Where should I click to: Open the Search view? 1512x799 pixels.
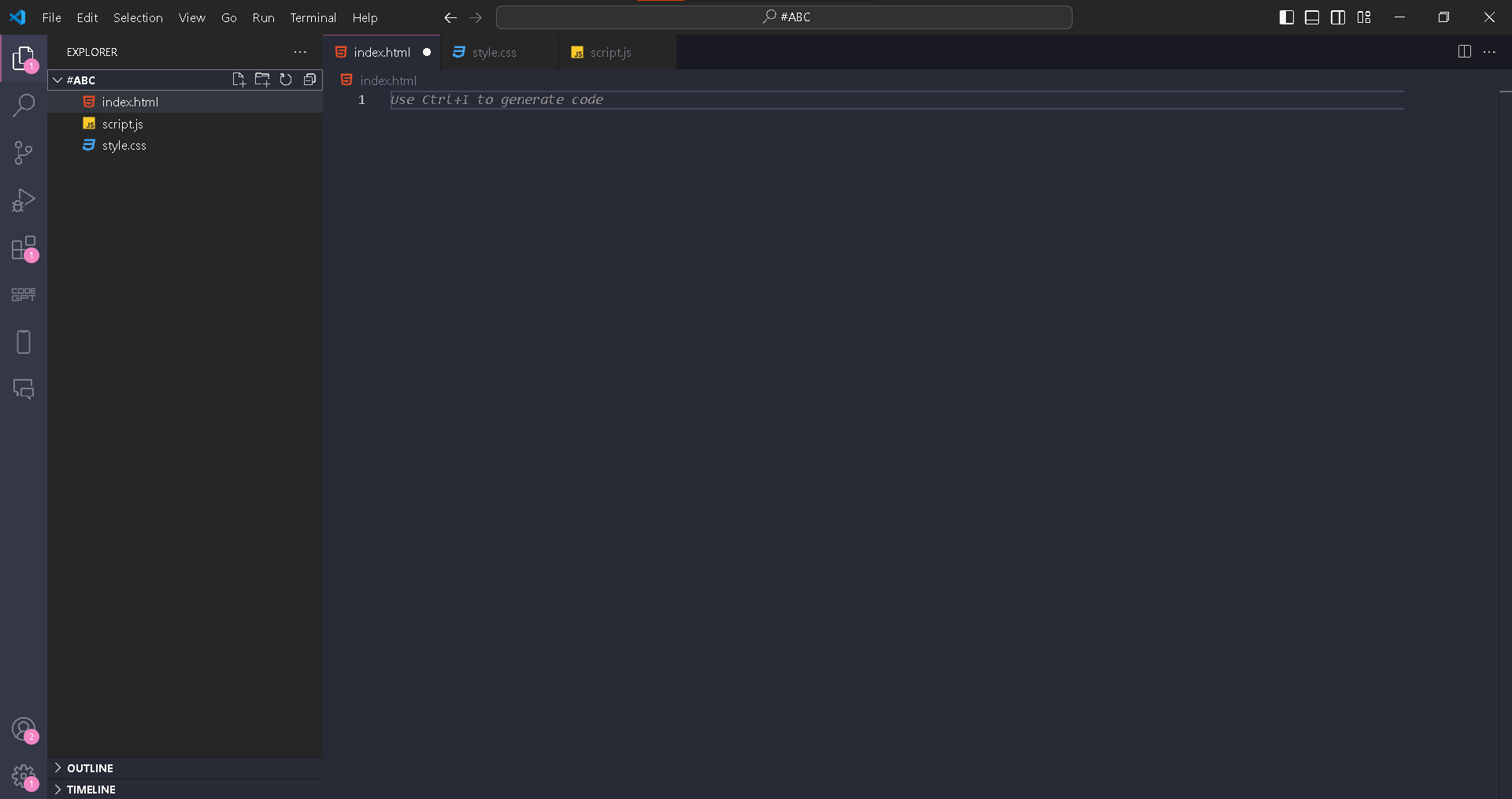(24, 105)
